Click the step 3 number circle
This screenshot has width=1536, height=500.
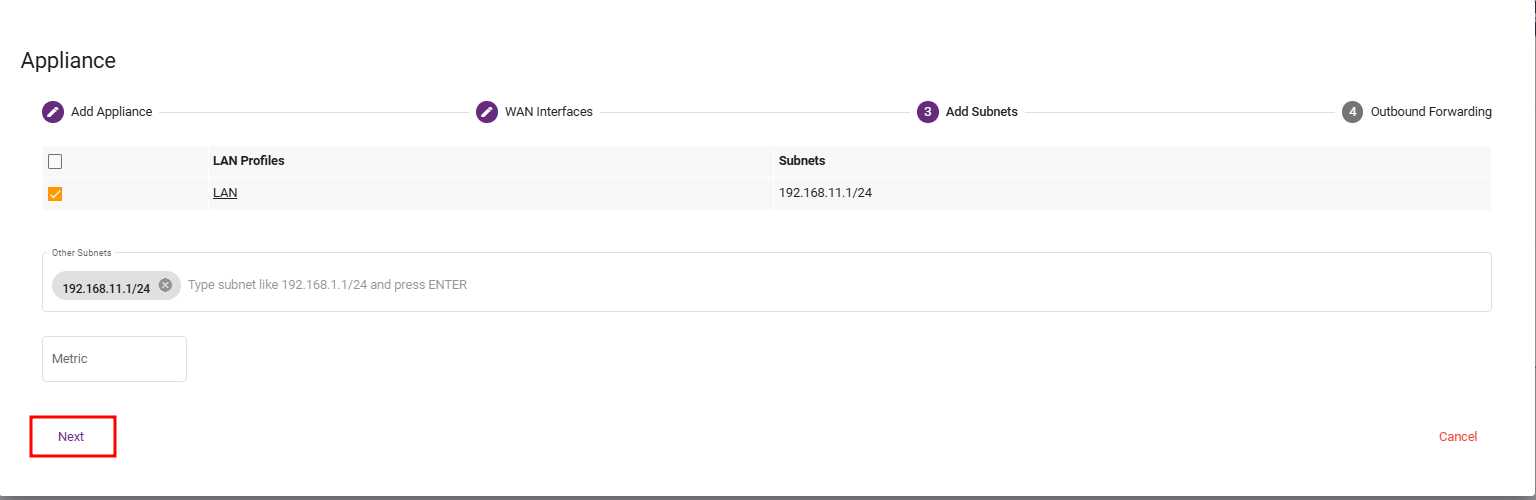click(928, 112)
